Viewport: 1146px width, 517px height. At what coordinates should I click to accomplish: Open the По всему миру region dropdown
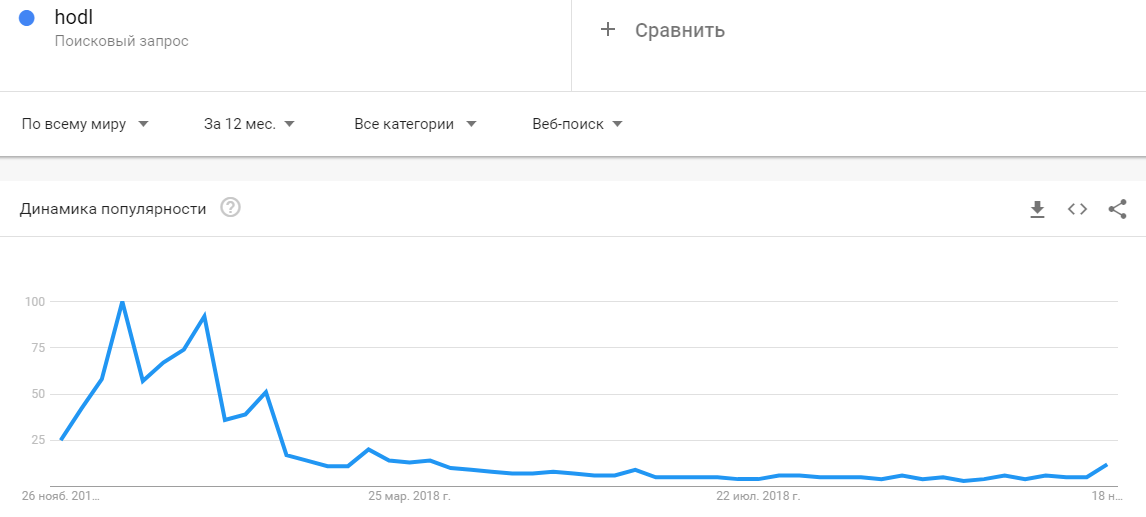[85, 124]
